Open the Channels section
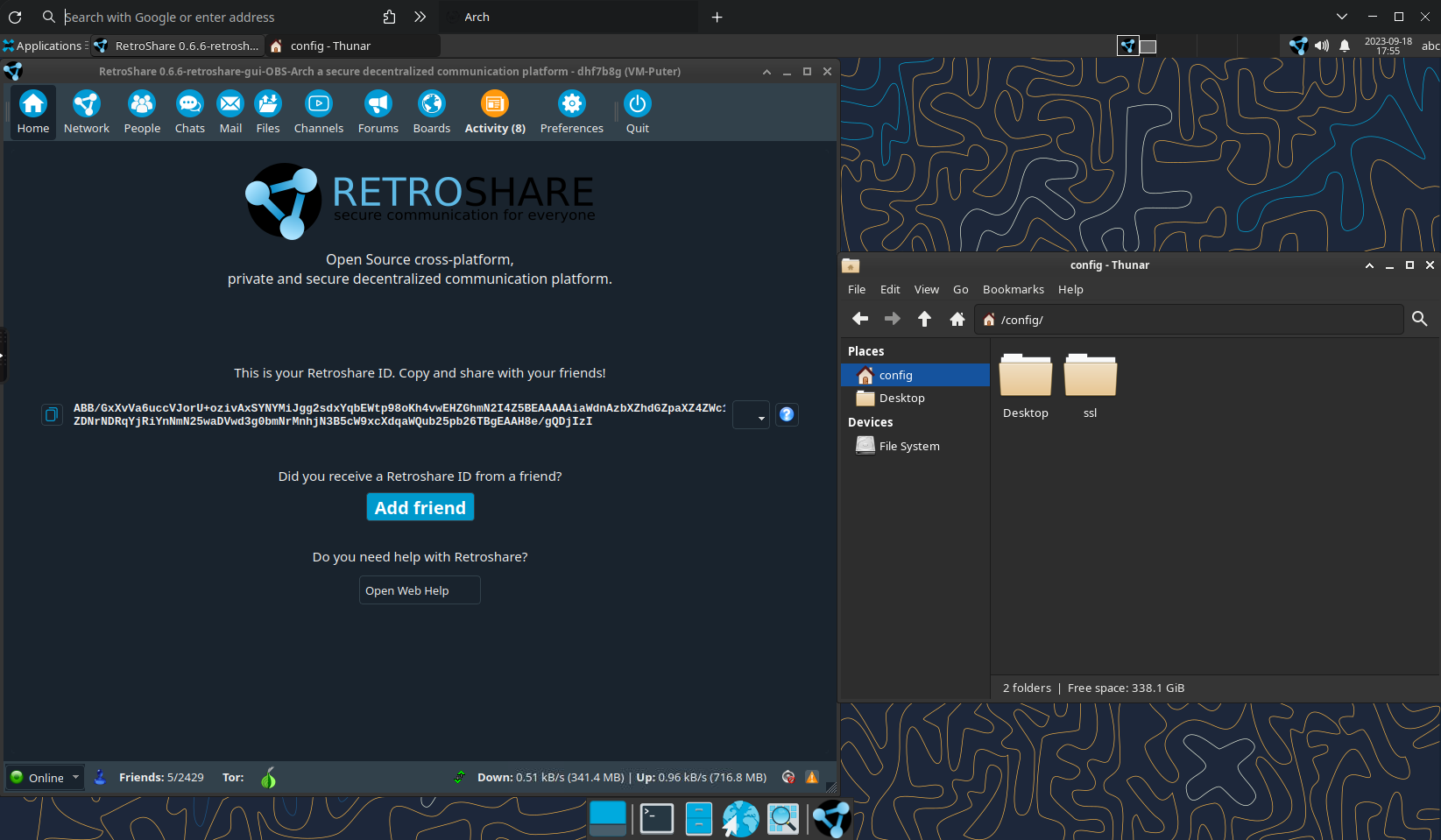The height and width of the screenshot is (840, 1441). pyautogui.click(x=318, y=112)
